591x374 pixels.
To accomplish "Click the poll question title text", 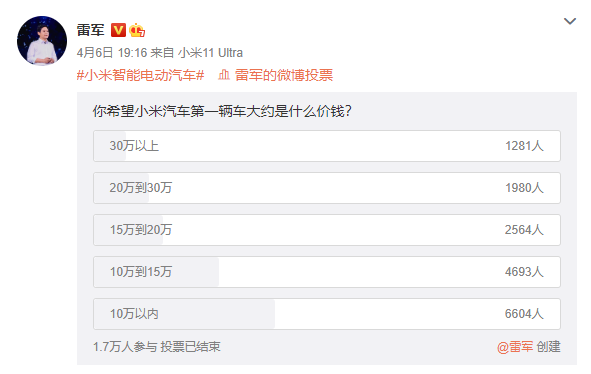I will (x=222, y=111).
